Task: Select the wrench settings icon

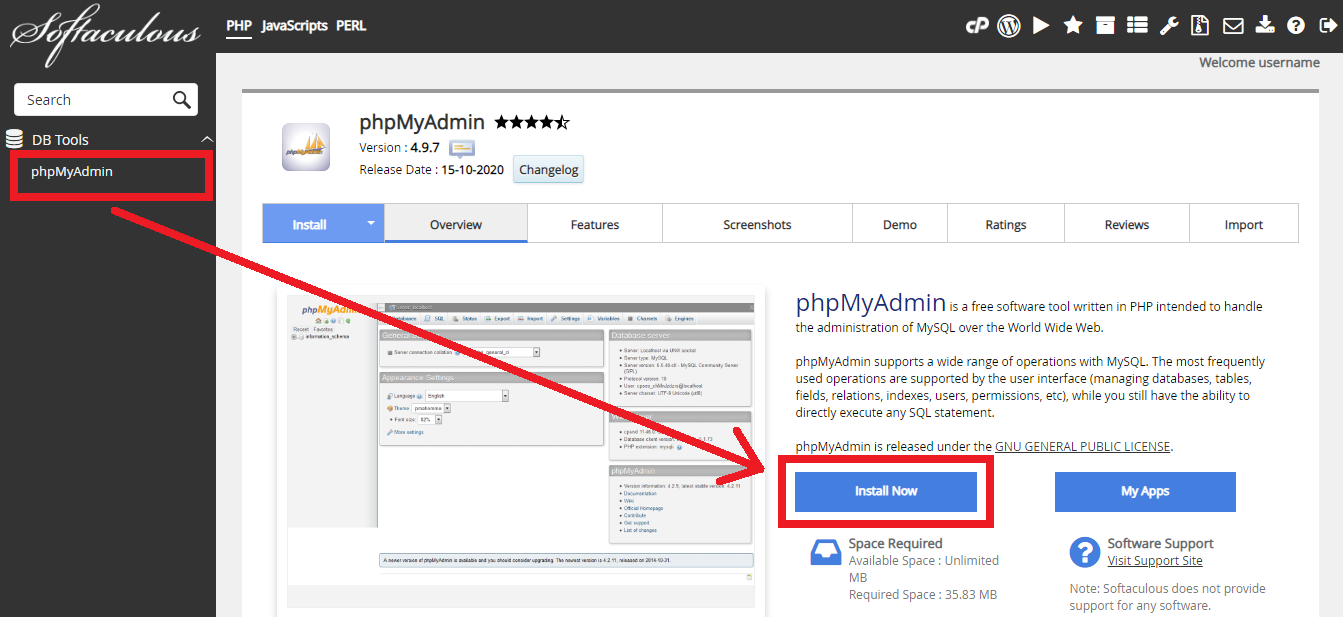Action: 1169,25
